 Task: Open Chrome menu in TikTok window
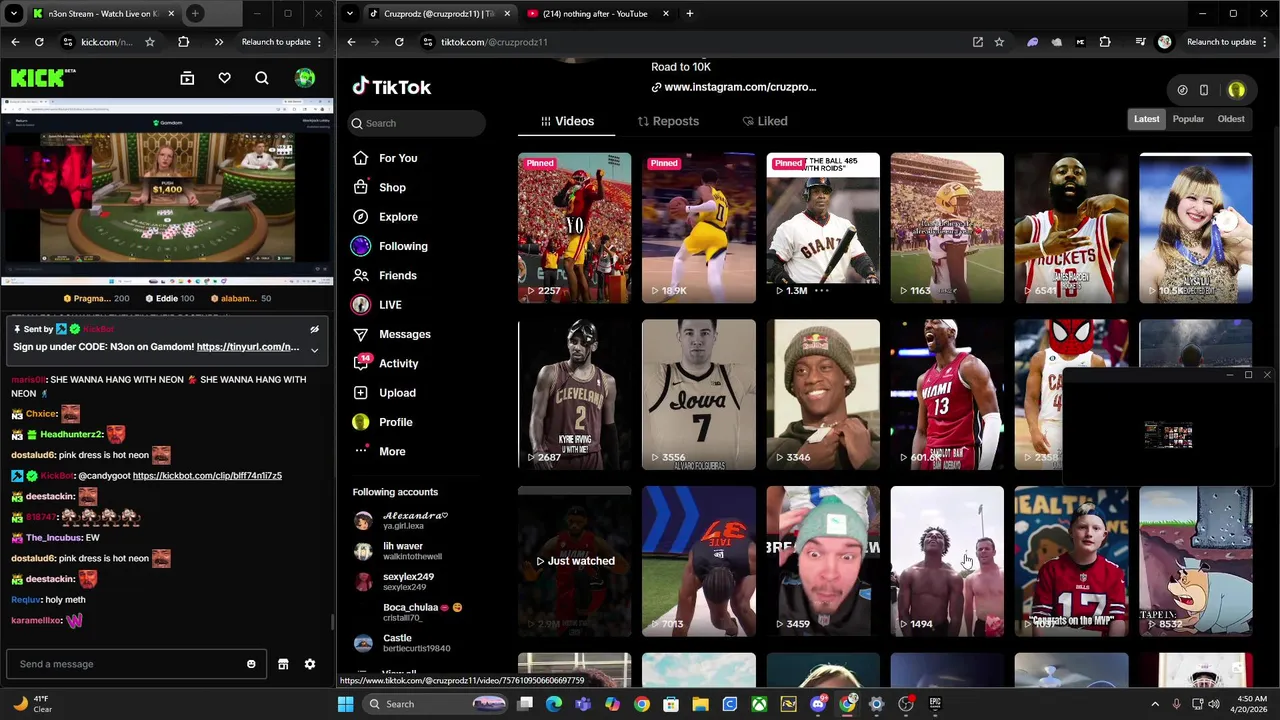tap(1267, 42)
